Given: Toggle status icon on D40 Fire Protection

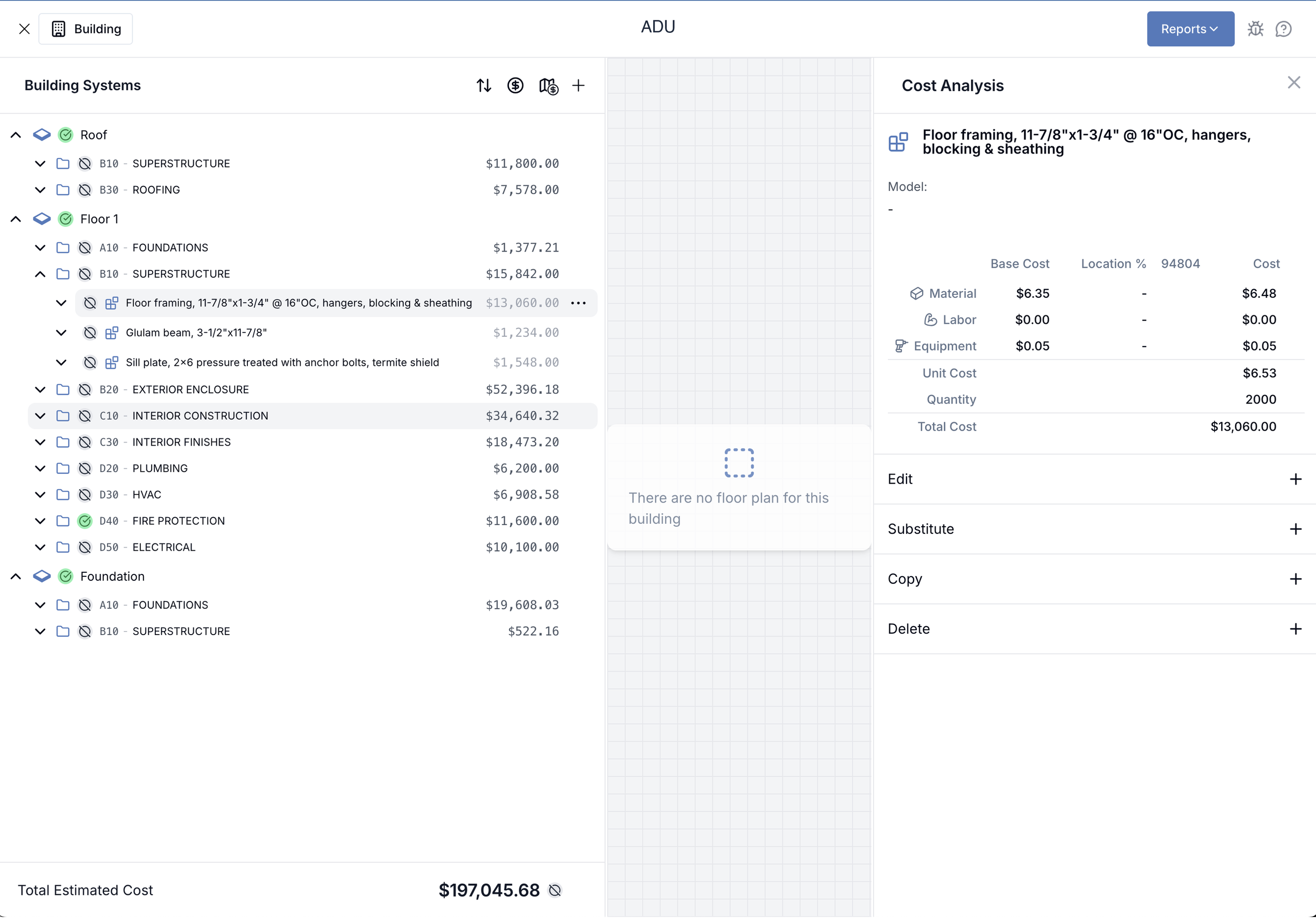Looking at the screenshot, I should tap(85, 521).
